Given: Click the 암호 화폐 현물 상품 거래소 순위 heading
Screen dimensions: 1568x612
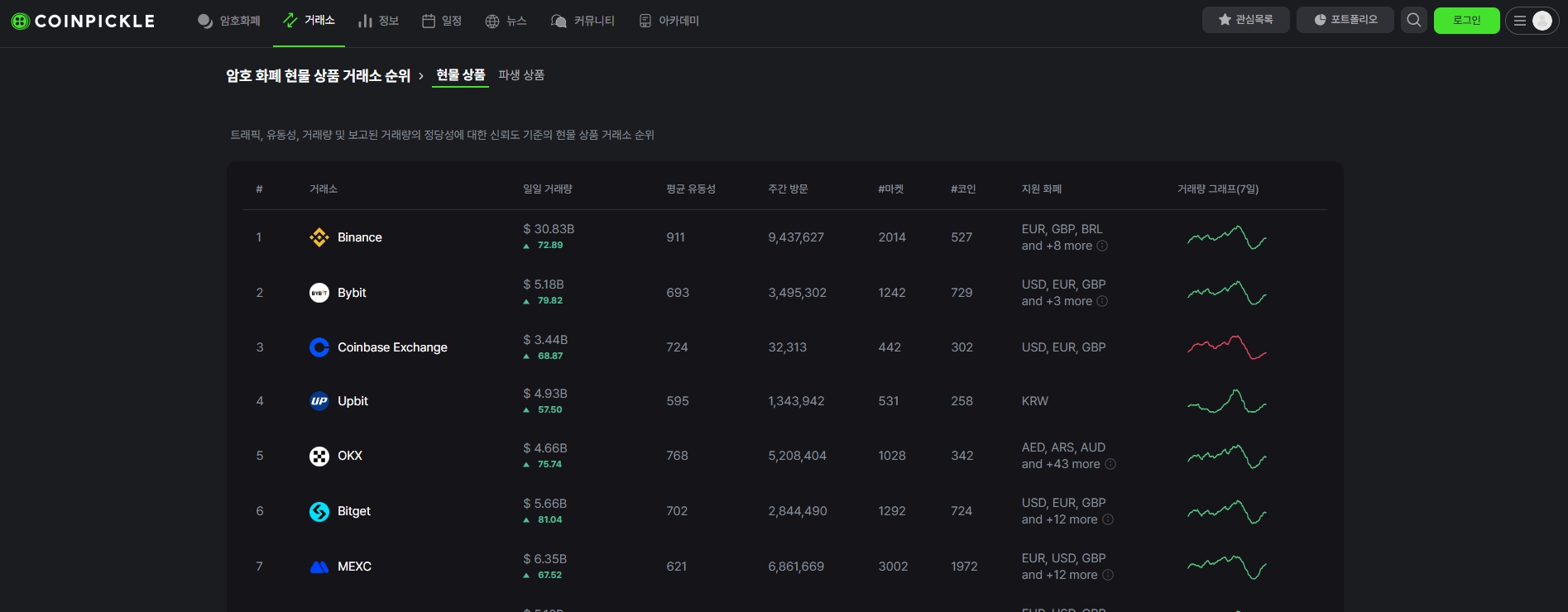Looking at the screenshot, I should [319, 75].
